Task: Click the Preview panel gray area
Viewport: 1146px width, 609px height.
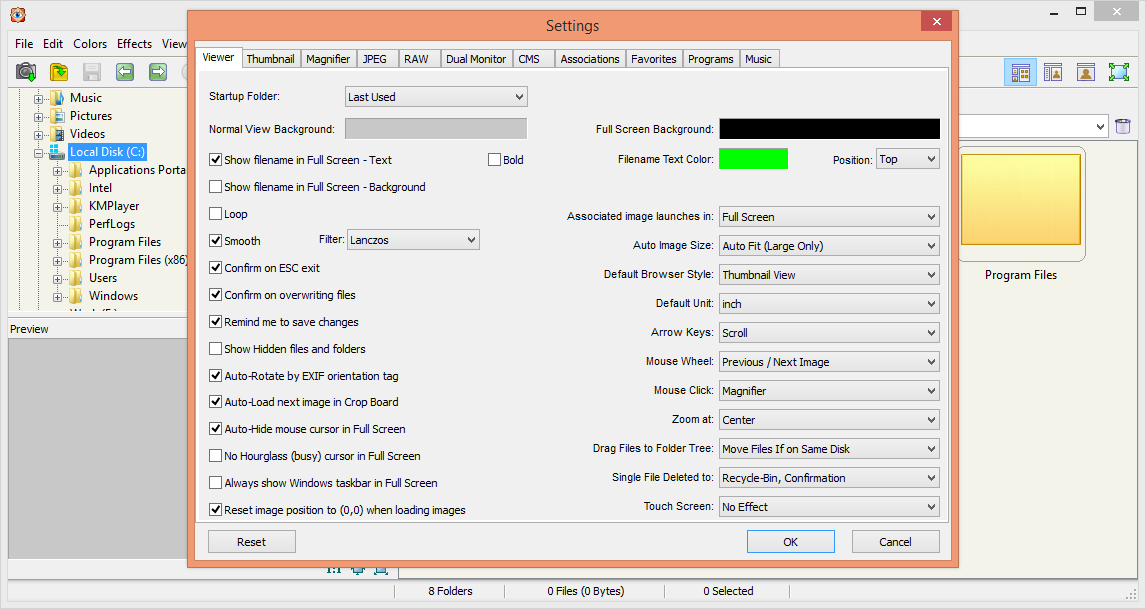Action: pyautogui.click(x=98, y=447)
